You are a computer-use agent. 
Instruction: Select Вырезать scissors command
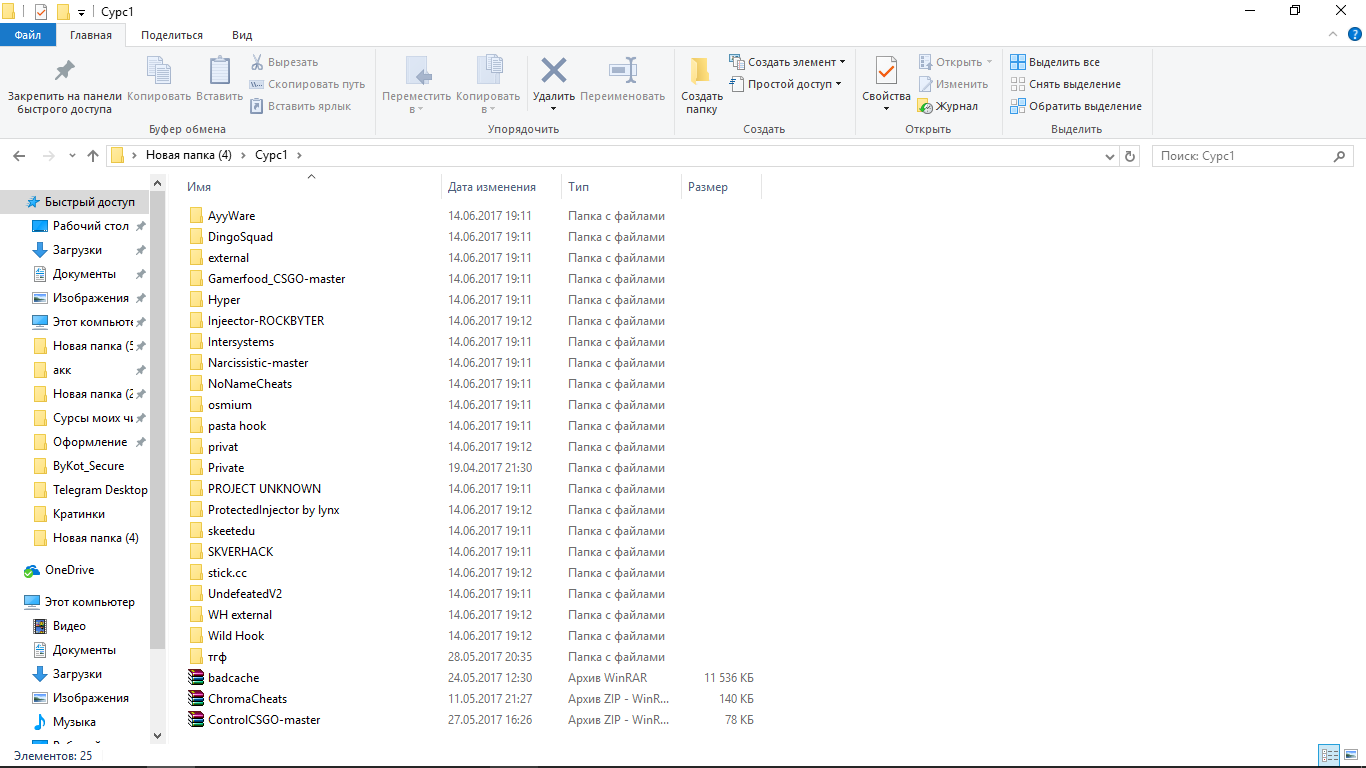coord(285,62)
